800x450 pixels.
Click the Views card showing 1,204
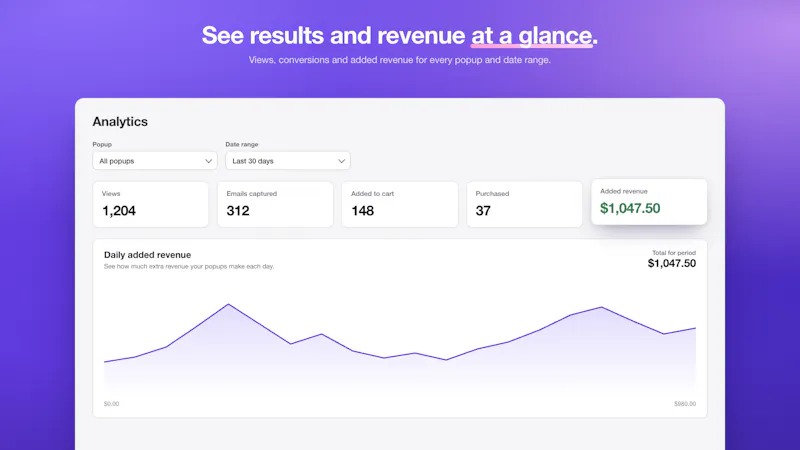[x=151, y=204]
